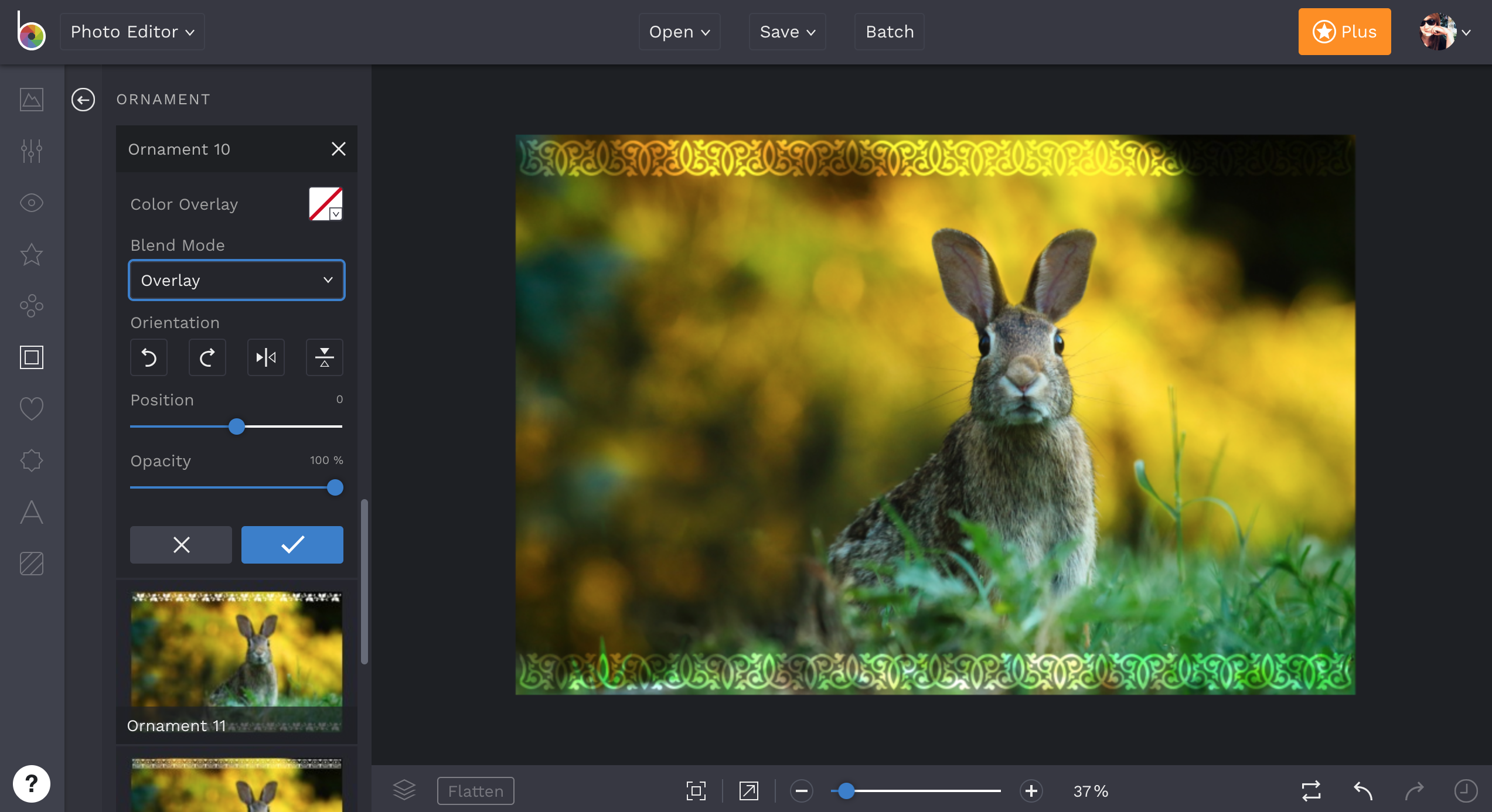Zoom out with the minus button
This screenshot has width=1492, height=812.
pos(802,791)
